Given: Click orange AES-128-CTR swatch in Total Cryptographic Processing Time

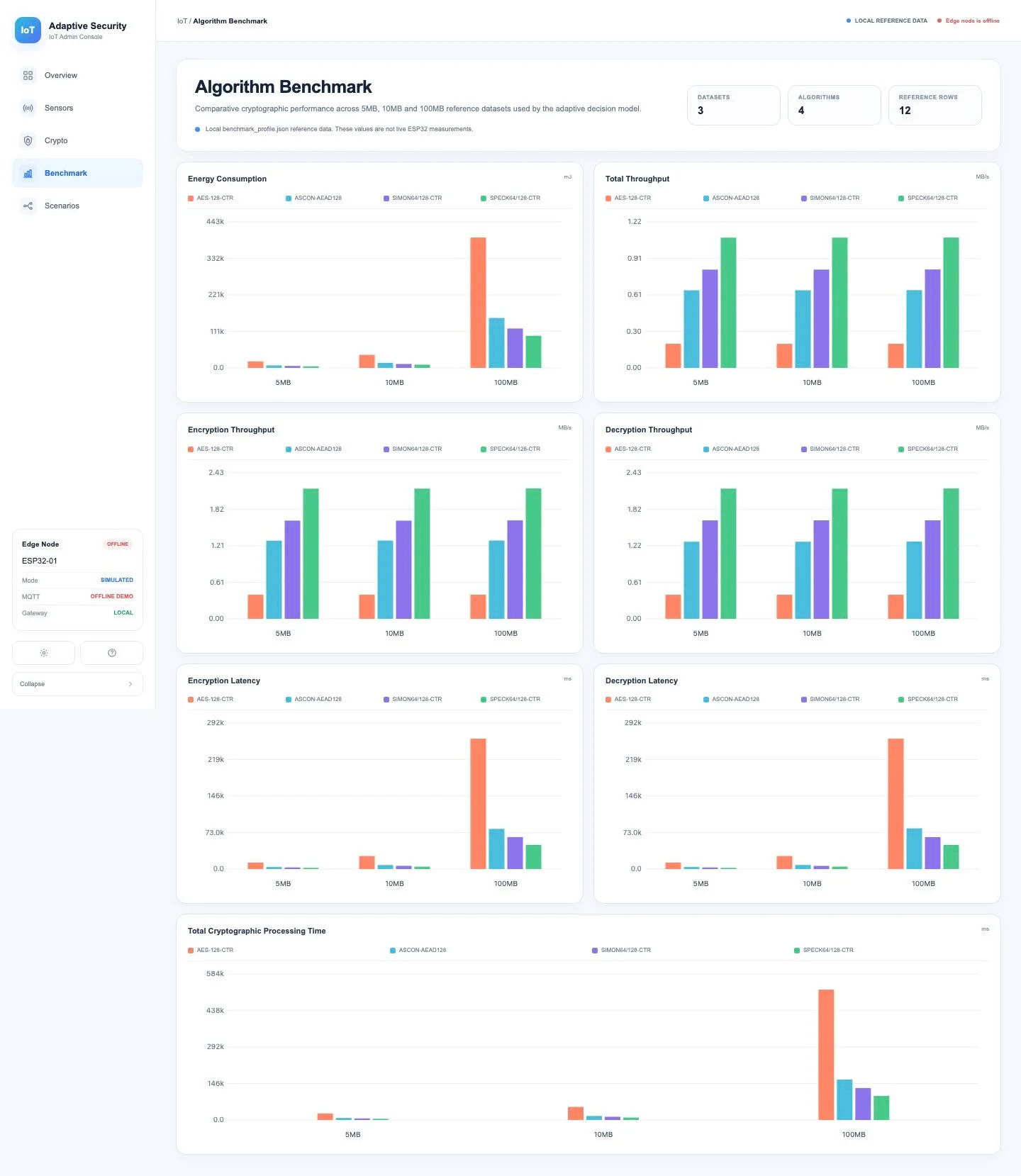Looking at the screenshot, I should 191,951.
